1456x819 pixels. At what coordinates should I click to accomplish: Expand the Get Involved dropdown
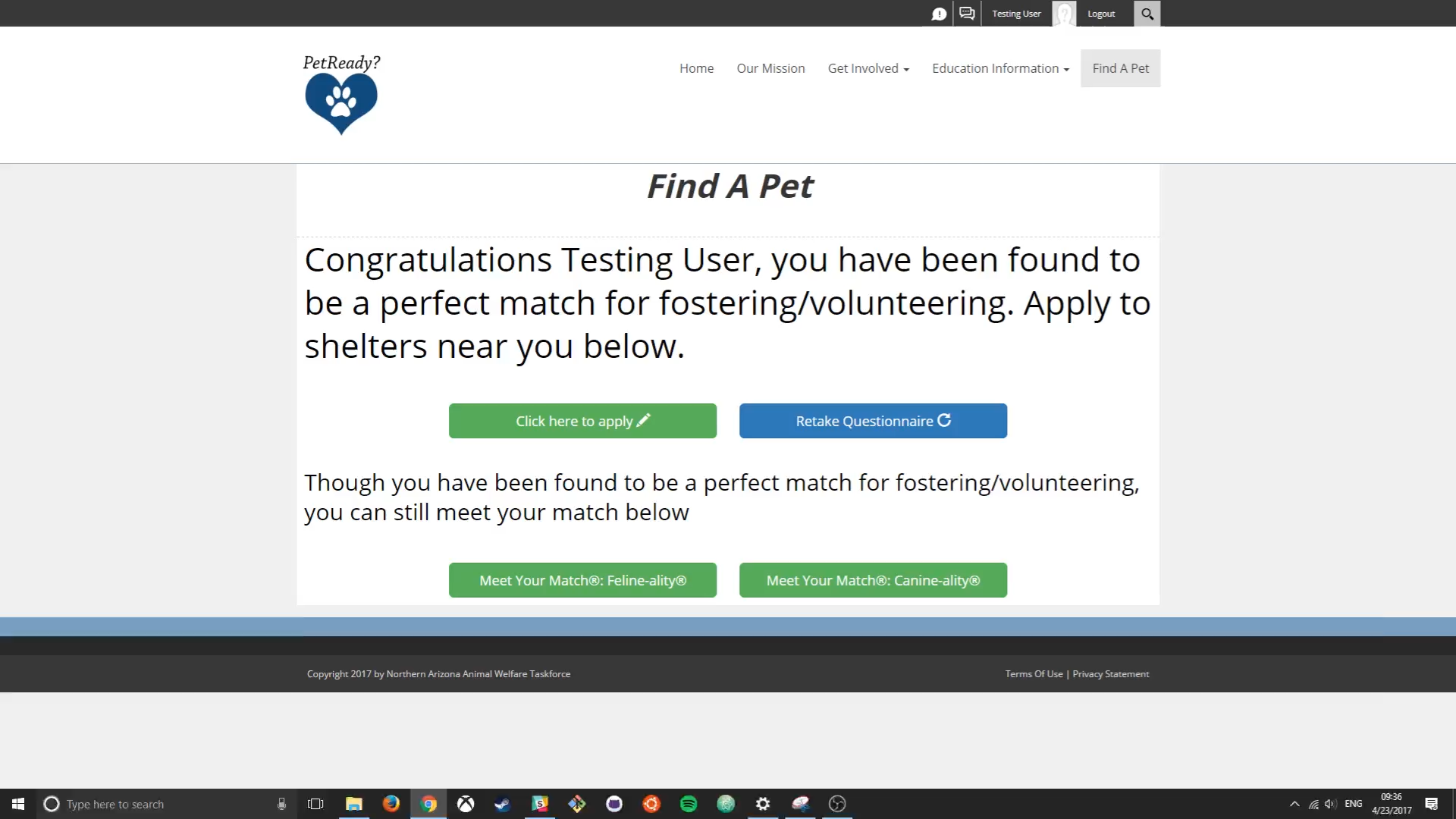point(868,68)
